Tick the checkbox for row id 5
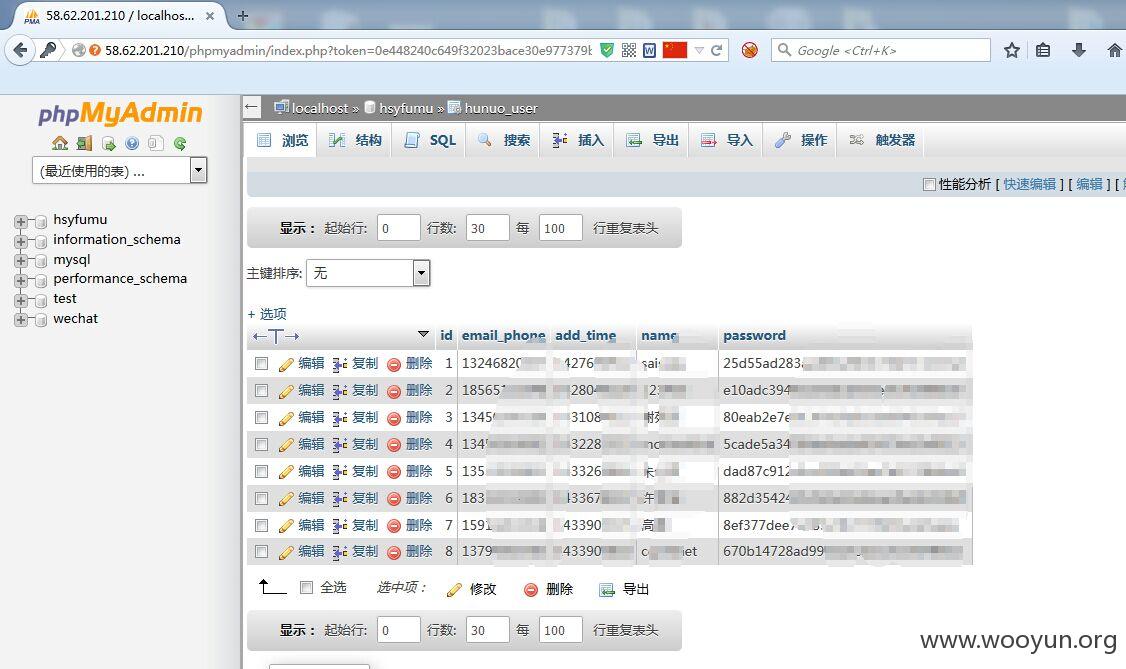This screenshot has height=669, width=1126. [261, 472]
